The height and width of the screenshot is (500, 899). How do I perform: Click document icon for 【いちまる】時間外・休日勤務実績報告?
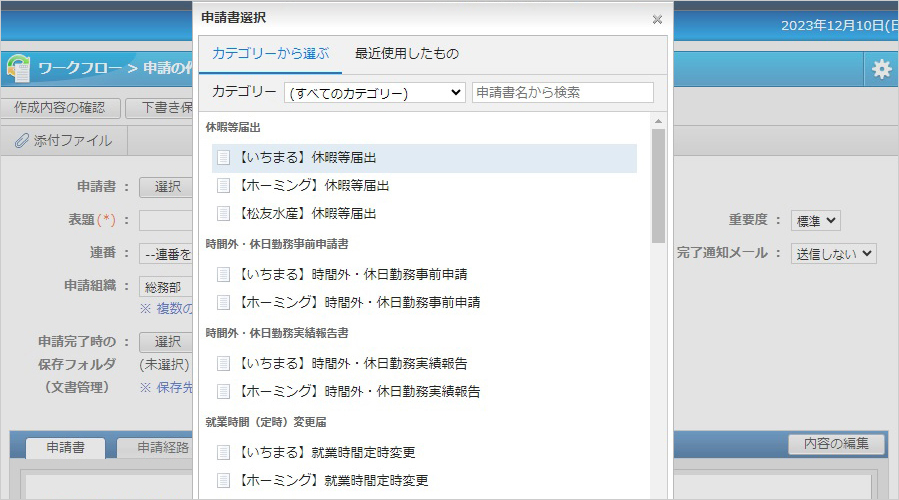pyautogui.click(x=224, y=364)
